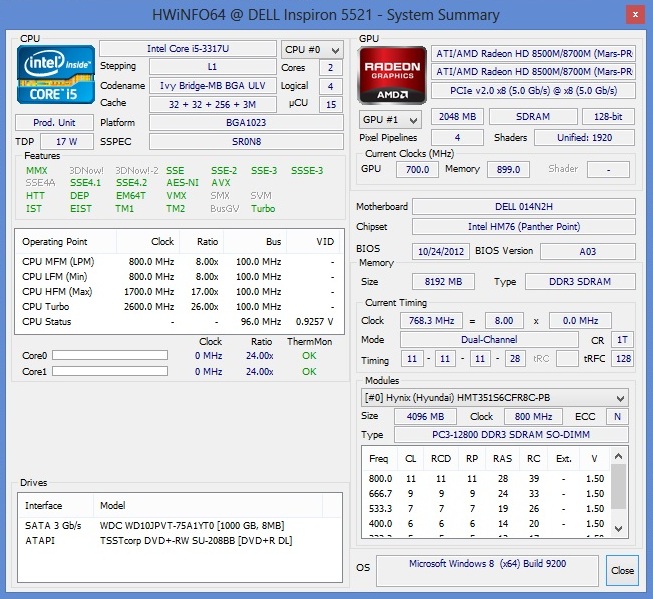Click the Close button
The height and width of the screenshot is (599, 653).
(x=622, y=570)
